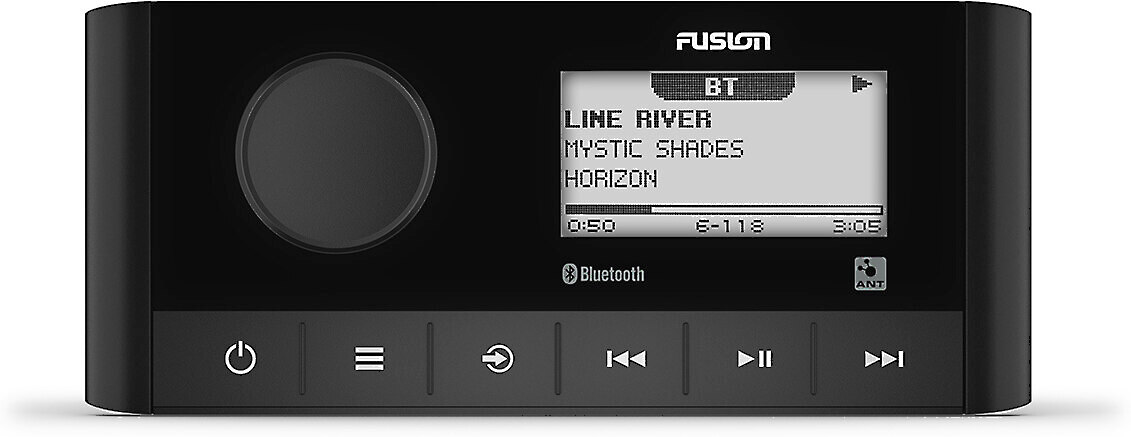Select MYSTIC SHADES artist line
The height and width of the screenshot is (437, 1131).
tap(653, 149)
